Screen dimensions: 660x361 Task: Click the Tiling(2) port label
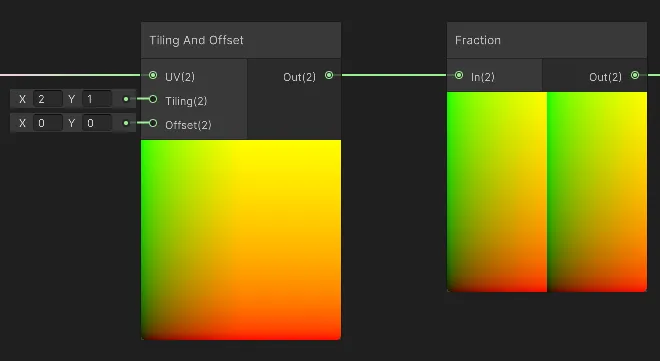(x=186, y=101)
